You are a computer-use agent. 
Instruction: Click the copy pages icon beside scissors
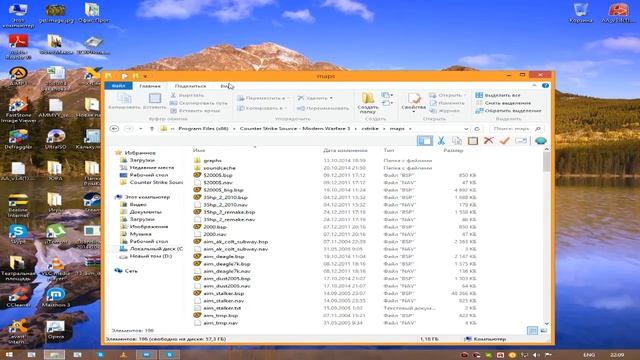pos(457,141)
